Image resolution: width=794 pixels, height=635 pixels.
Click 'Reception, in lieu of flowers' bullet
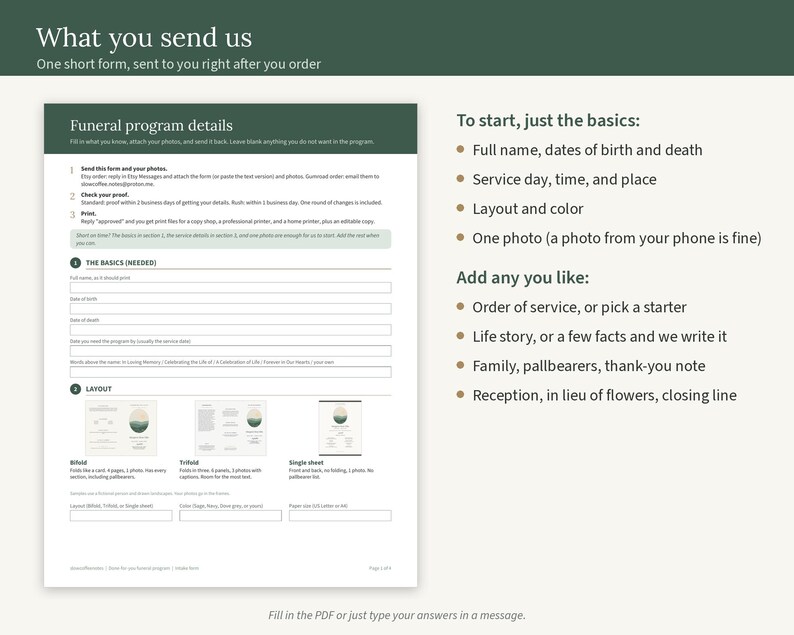[x=605, y=395]
